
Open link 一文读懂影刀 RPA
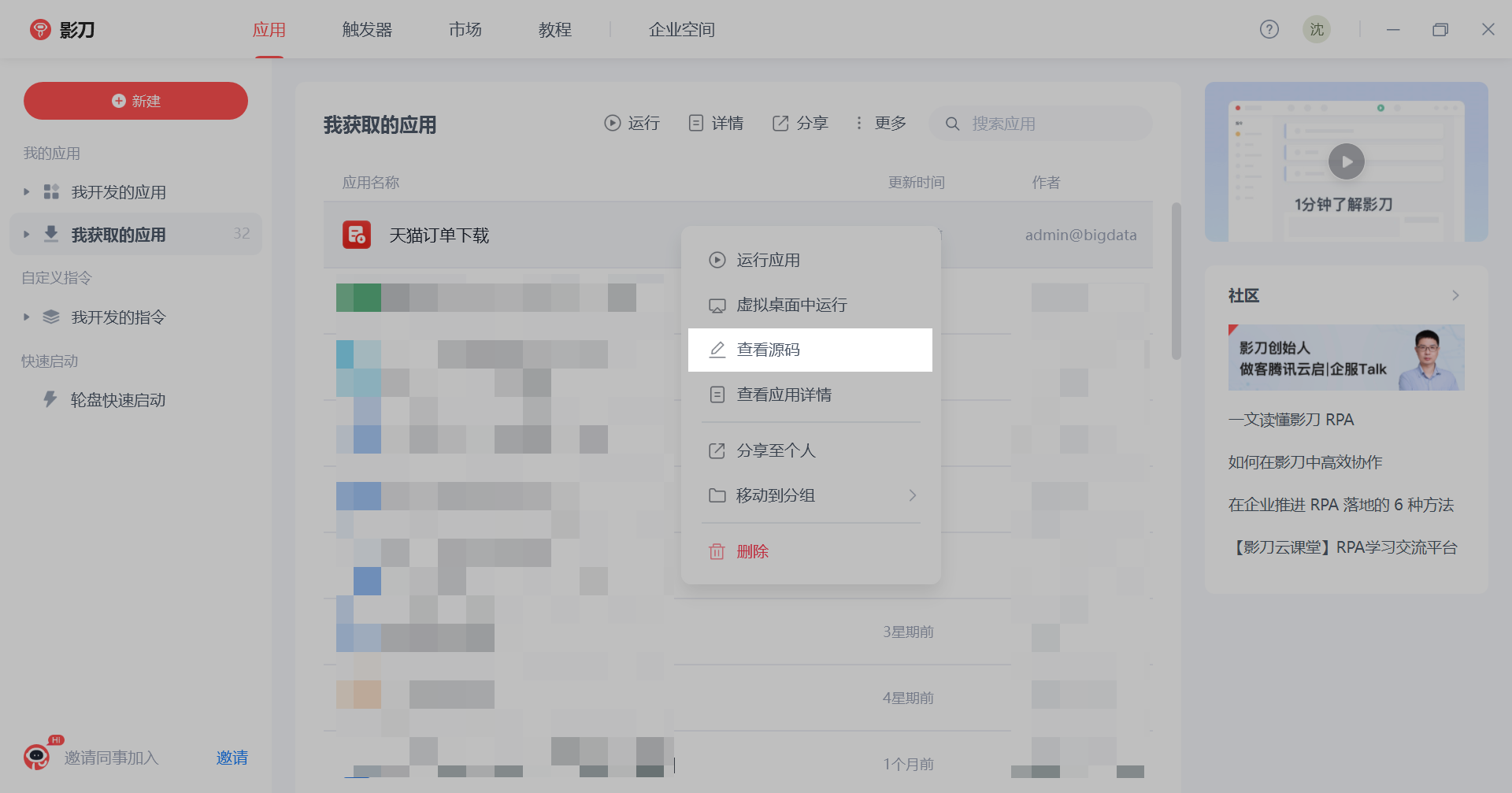(1291, 420)
